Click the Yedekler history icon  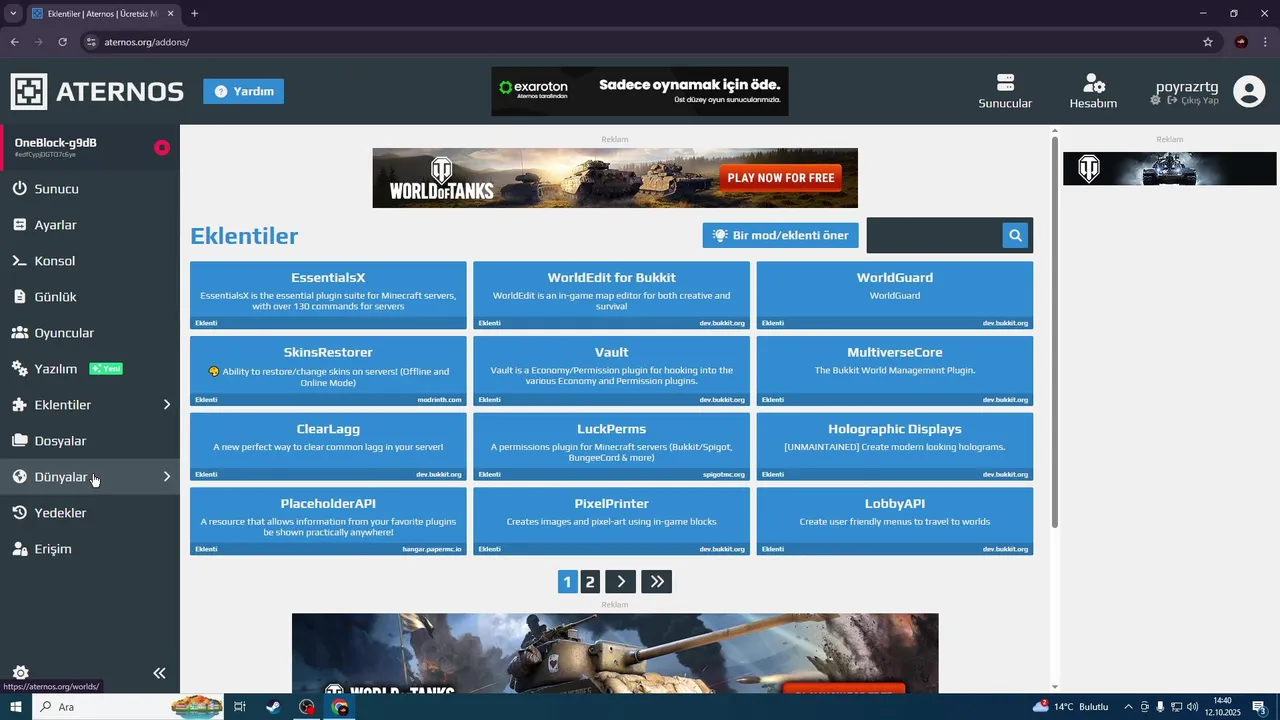(x=19, y=513)
